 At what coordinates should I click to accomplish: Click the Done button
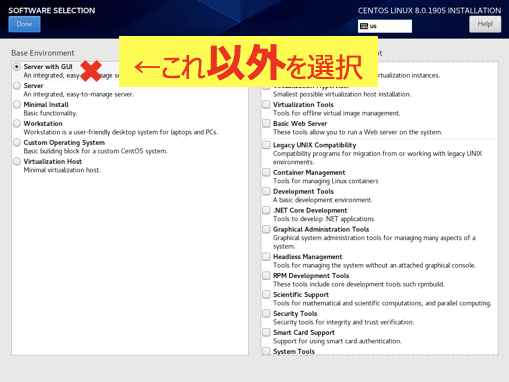[24, 24]
